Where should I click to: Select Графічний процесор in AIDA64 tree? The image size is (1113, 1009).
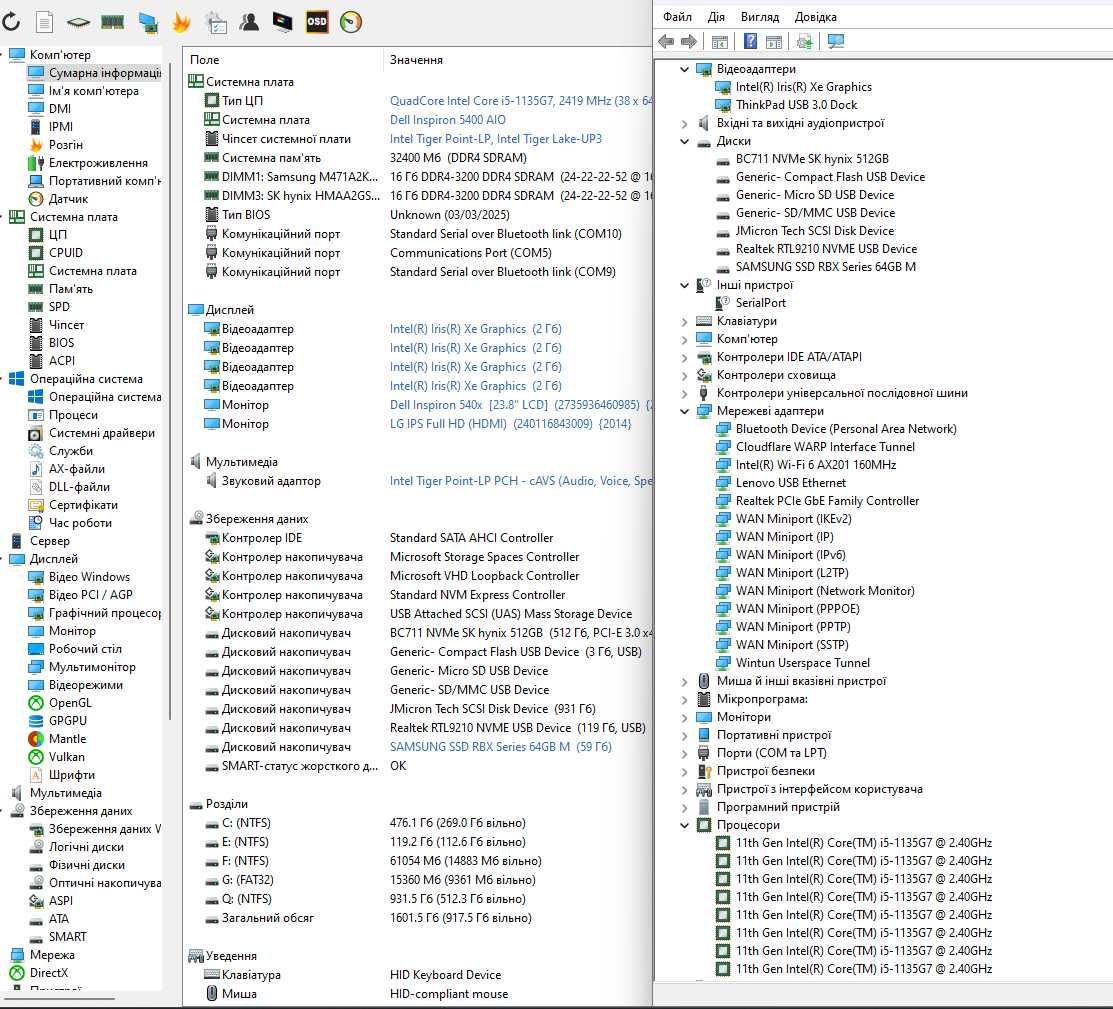pyautogui.click(x=104, y=613)
